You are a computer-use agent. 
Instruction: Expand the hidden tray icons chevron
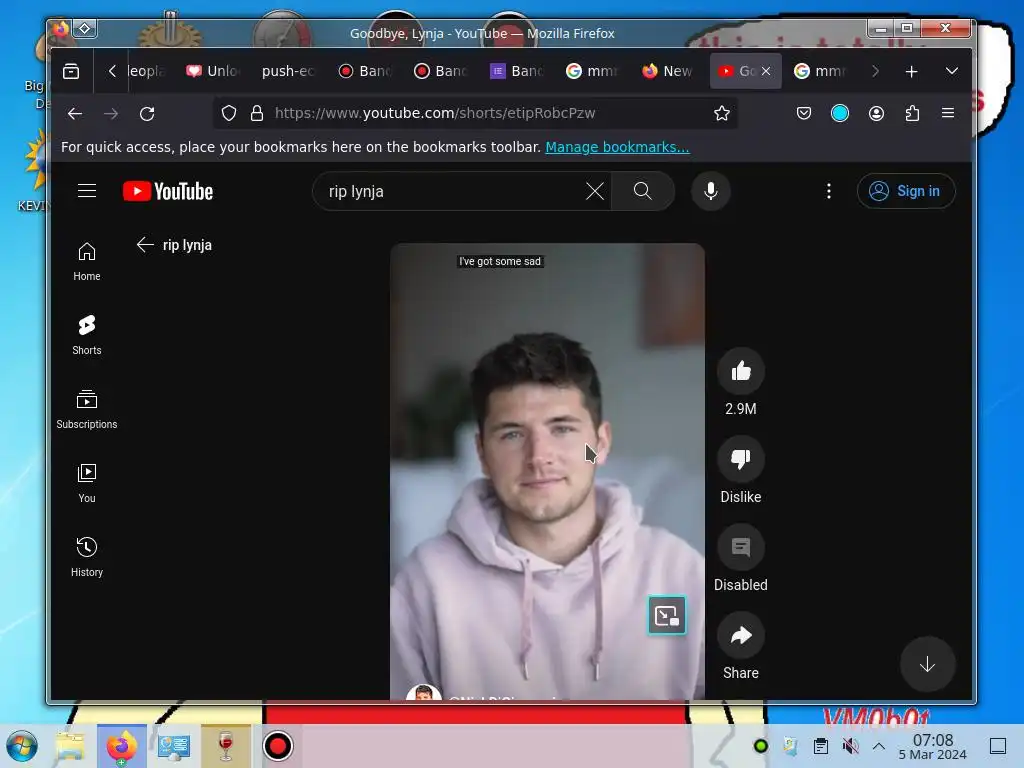(879, 746)
